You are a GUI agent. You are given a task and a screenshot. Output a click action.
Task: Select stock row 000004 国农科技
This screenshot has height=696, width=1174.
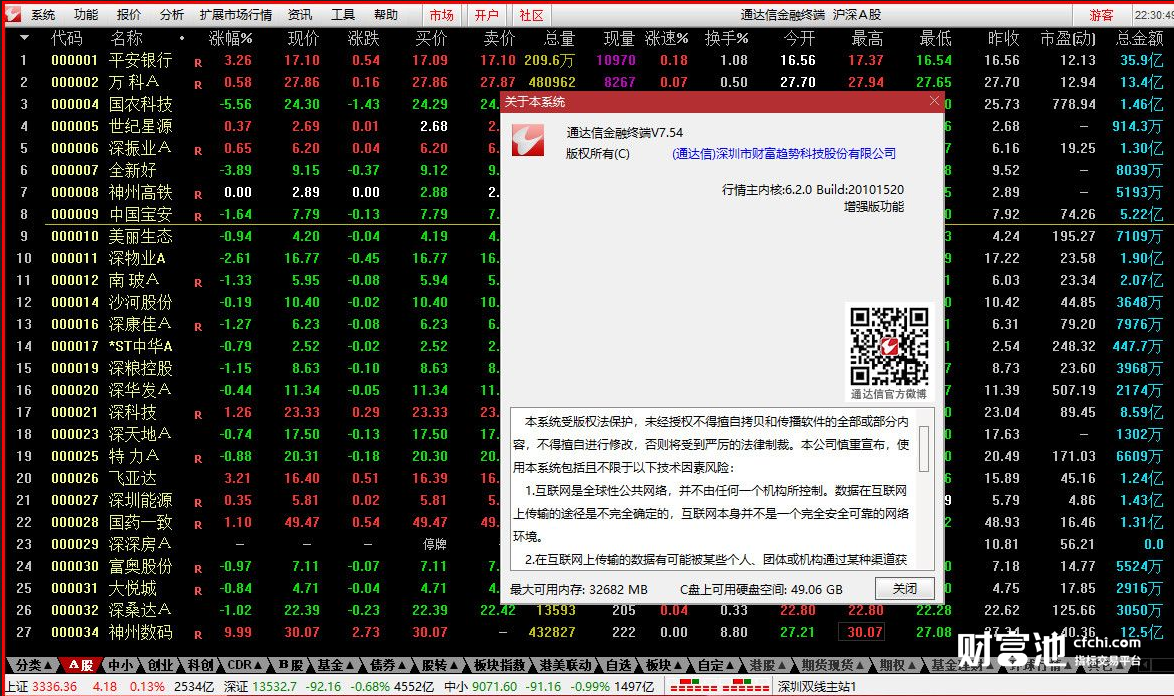588,104
